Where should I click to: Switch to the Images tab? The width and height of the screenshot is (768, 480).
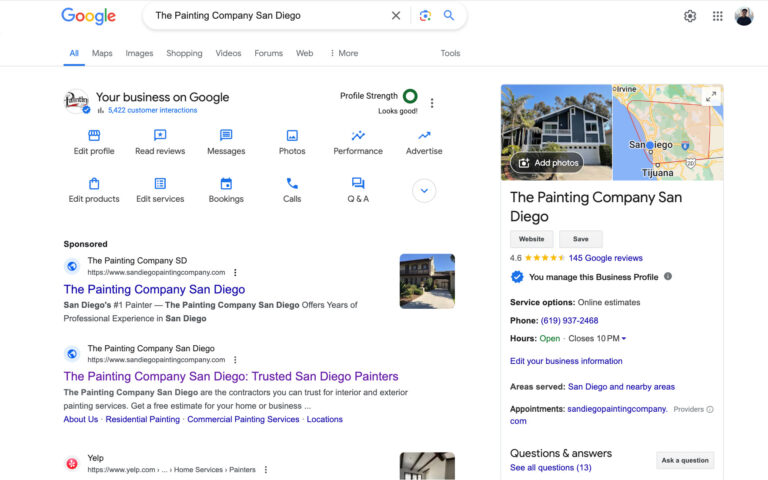click(139, 53)
